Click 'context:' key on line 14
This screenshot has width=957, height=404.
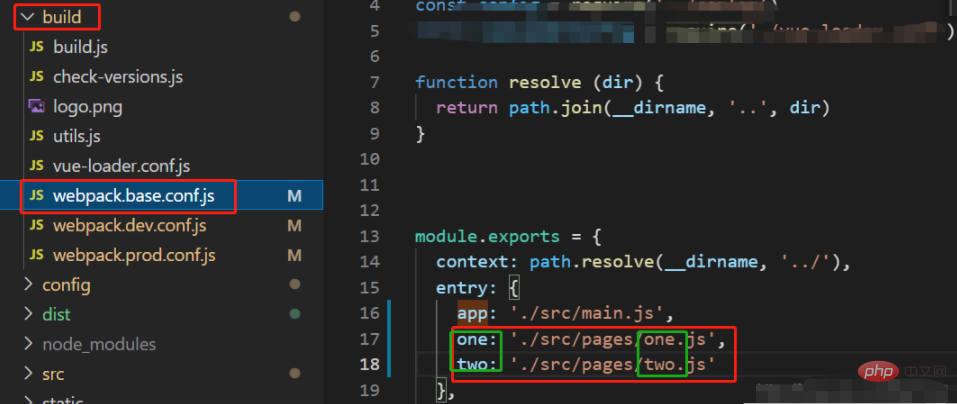point(477,262)
